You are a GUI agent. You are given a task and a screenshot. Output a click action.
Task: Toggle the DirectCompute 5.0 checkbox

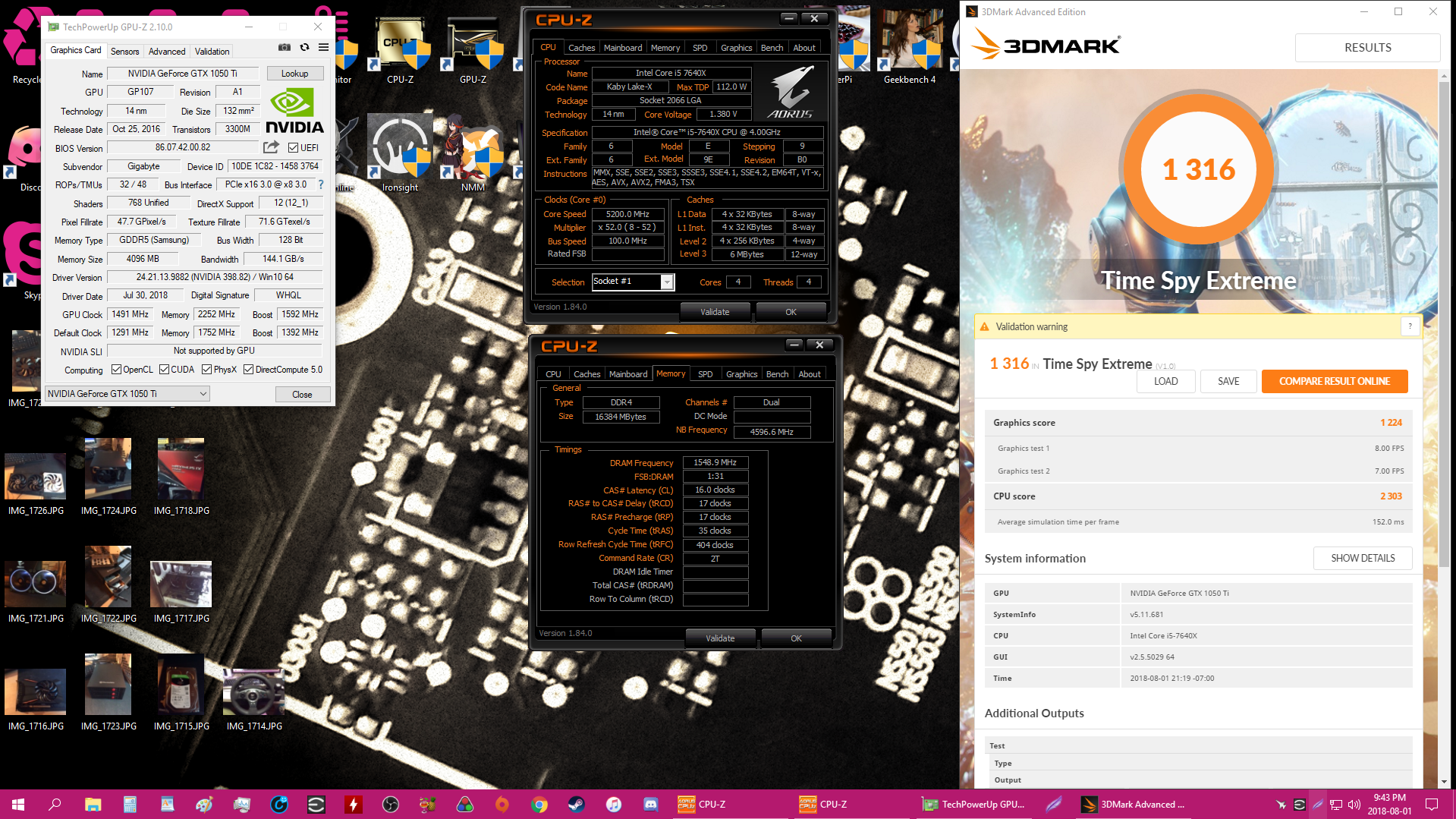click(248, 370)
